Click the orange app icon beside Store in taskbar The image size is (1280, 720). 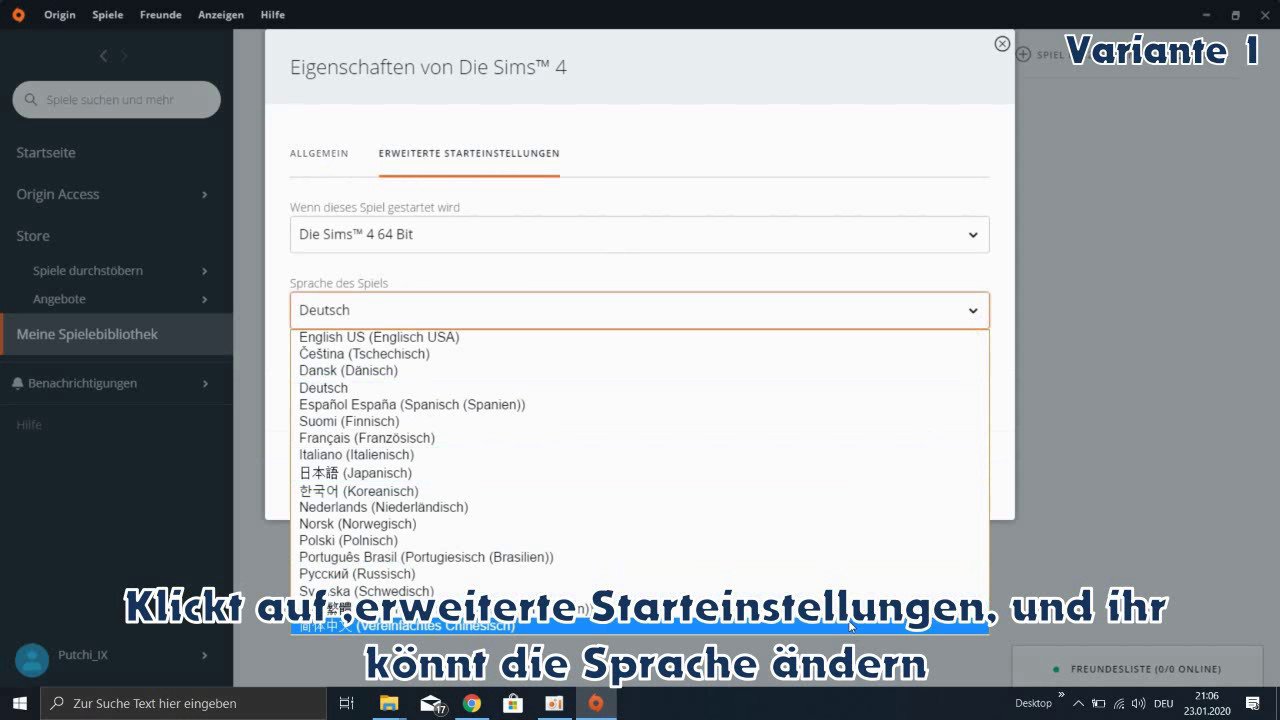tap(554, 703)
